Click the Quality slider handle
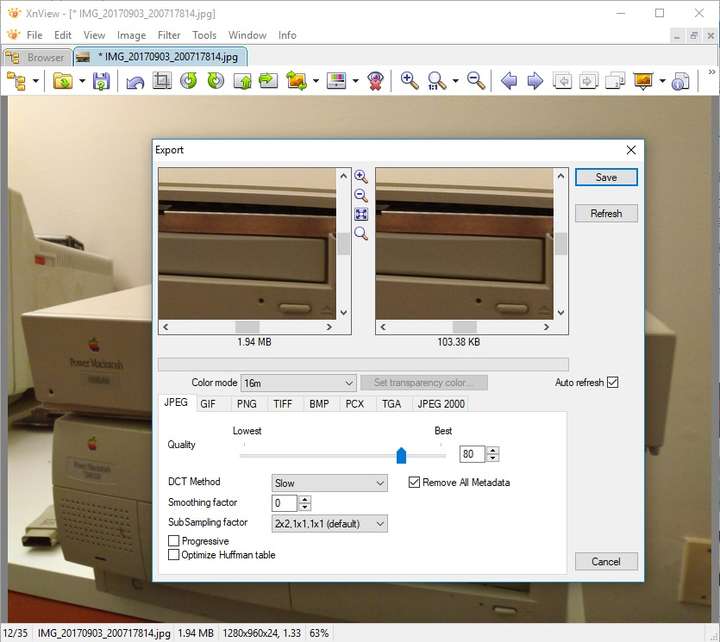720x642 pixels. point(401,456)
